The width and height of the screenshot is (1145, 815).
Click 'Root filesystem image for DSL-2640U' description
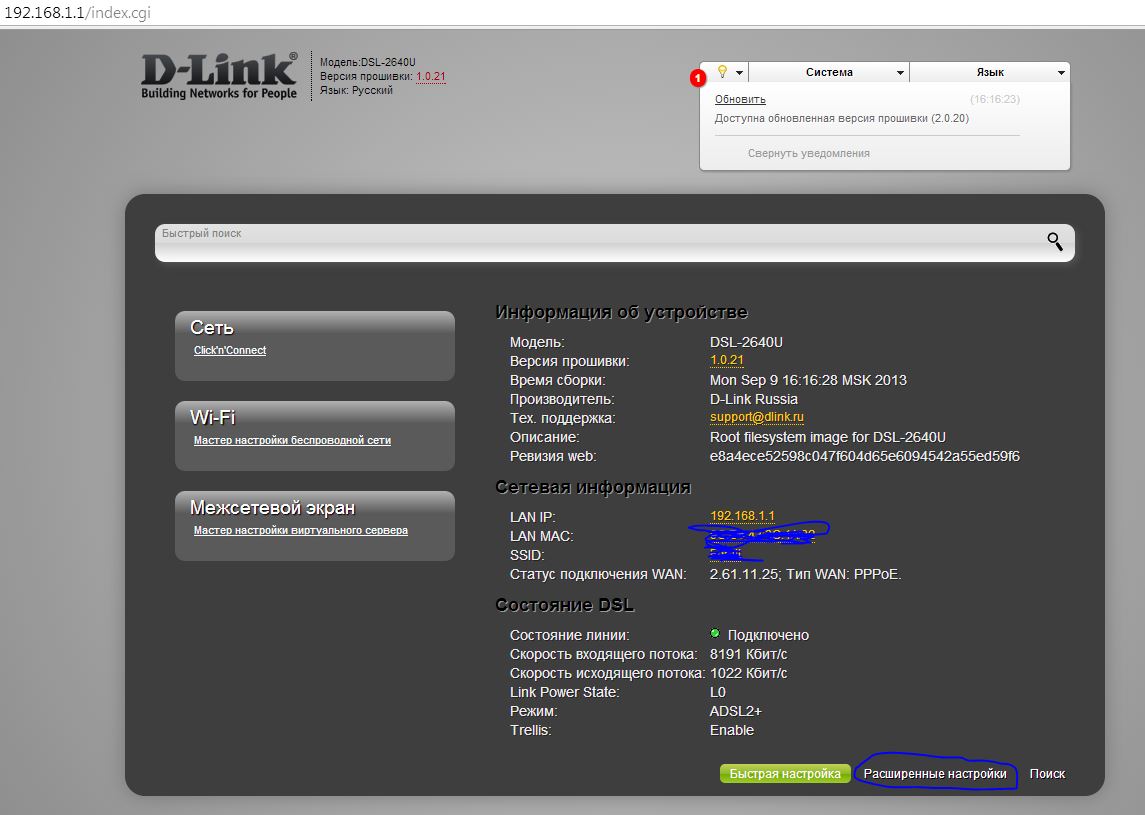[827, 437]
